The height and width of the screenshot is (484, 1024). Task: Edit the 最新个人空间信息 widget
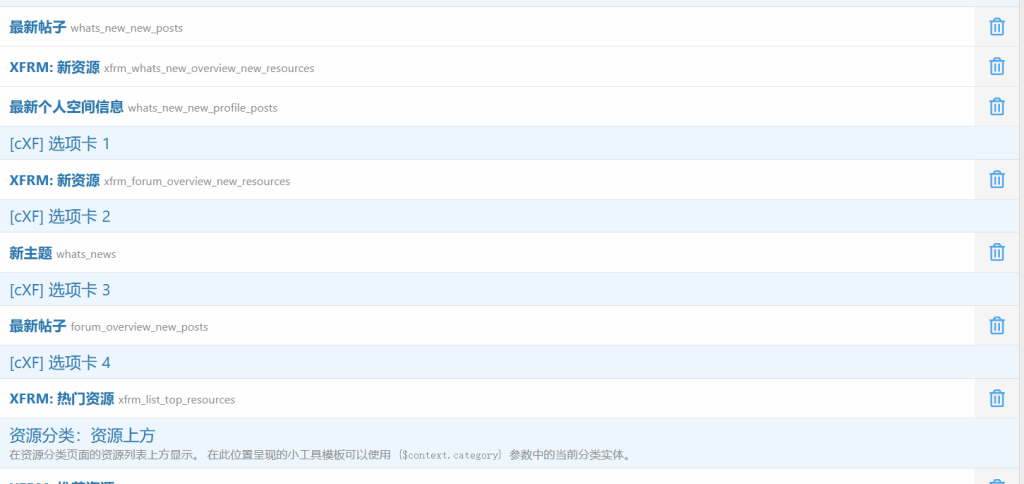click(x=66, y=106)
